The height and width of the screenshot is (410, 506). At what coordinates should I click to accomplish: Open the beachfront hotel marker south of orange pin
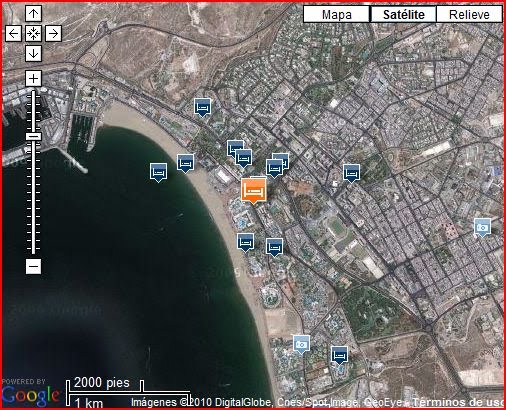246,242
